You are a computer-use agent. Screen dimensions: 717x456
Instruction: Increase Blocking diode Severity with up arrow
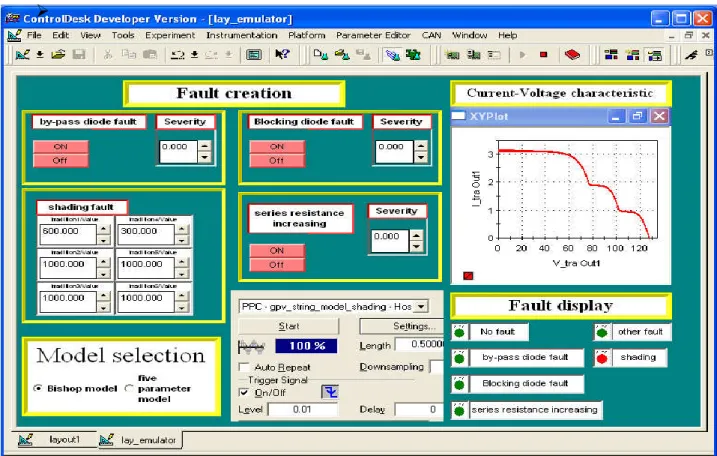tap(421, 146)
